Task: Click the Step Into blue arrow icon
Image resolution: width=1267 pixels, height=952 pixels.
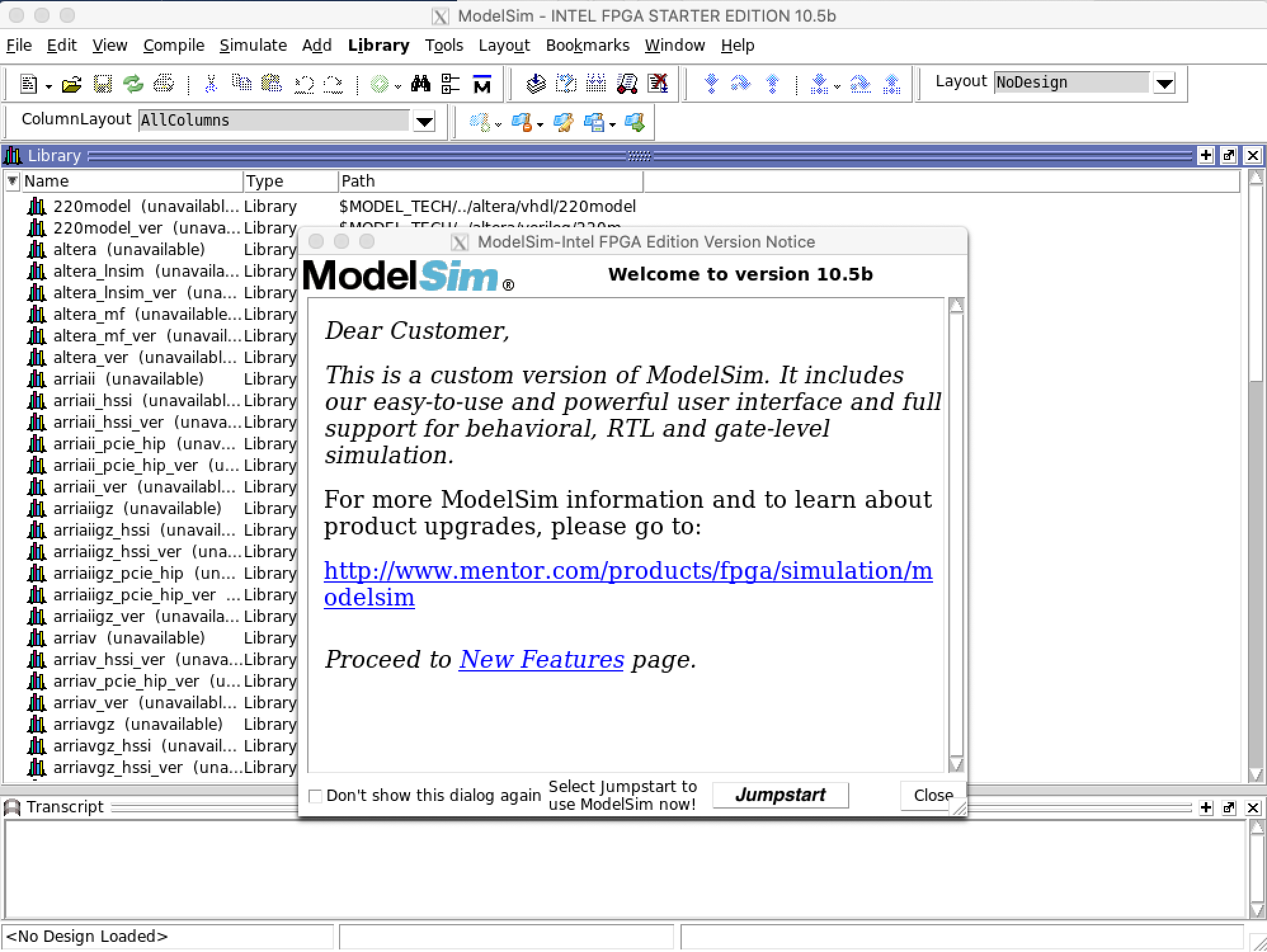Action: tap(712, 84)
